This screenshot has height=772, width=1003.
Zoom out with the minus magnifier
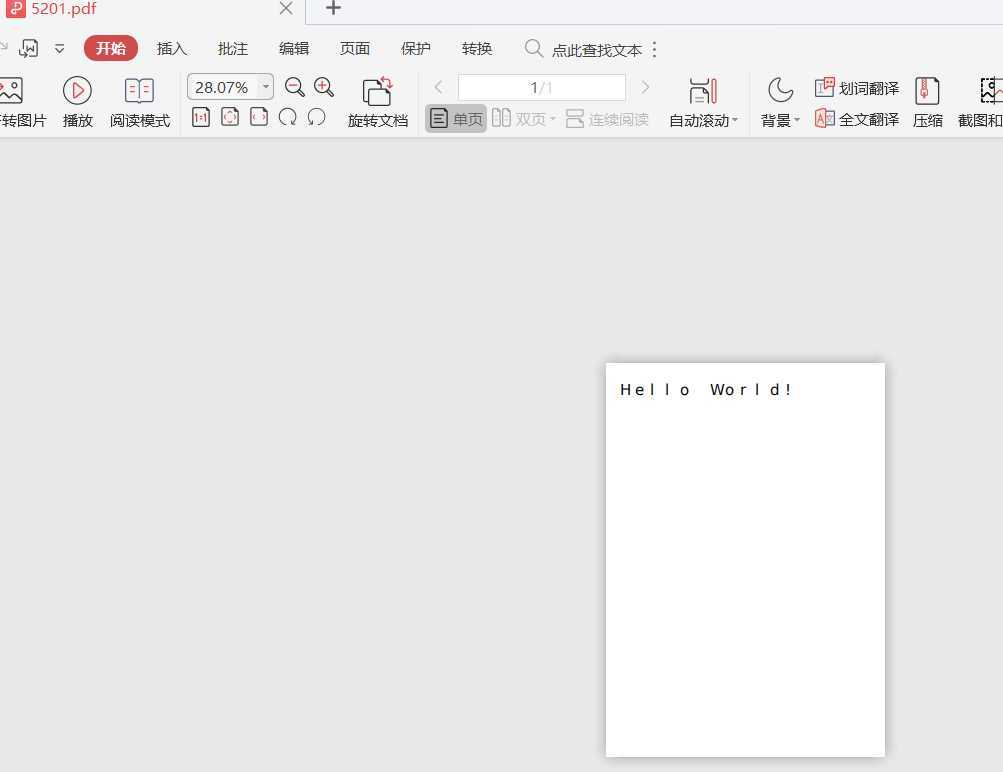294,87
